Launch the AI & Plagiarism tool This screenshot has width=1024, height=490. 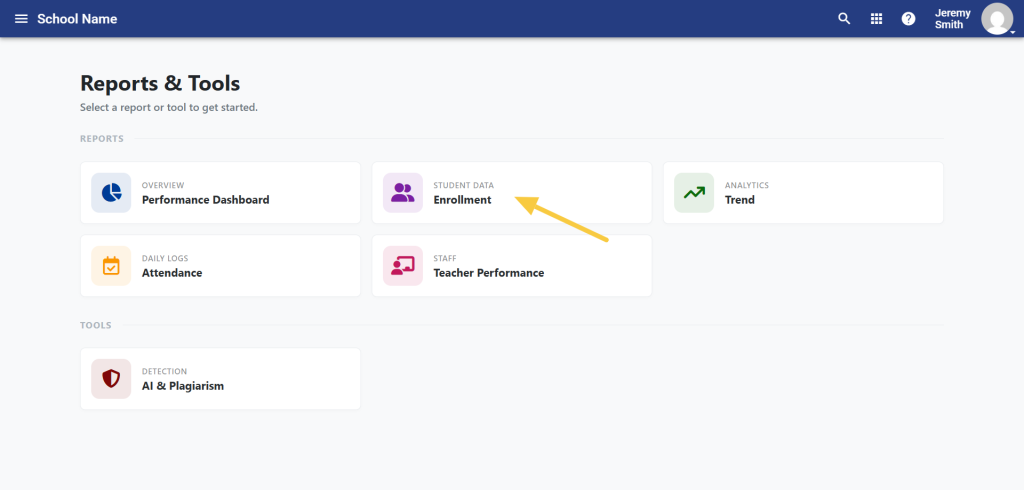221,379
